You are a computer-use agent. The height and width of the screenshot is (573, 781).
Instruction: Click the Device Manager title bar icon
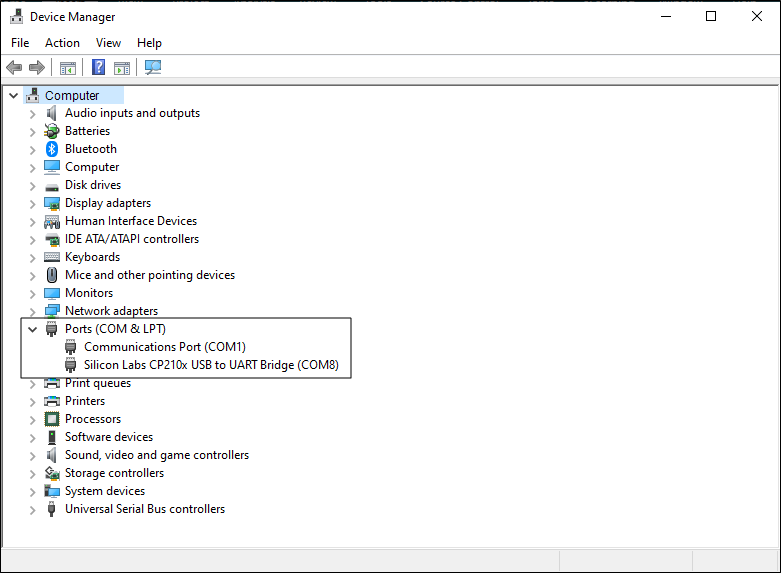(x=16, y=16)
